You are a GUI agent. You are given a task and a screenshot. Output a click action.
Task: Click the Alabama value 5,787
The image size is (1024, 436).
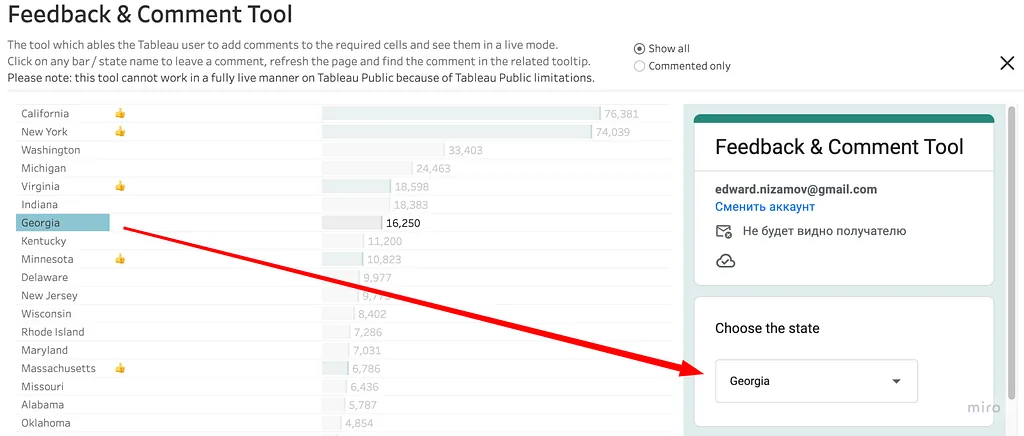pyautogui.click(x=362, y=405)
